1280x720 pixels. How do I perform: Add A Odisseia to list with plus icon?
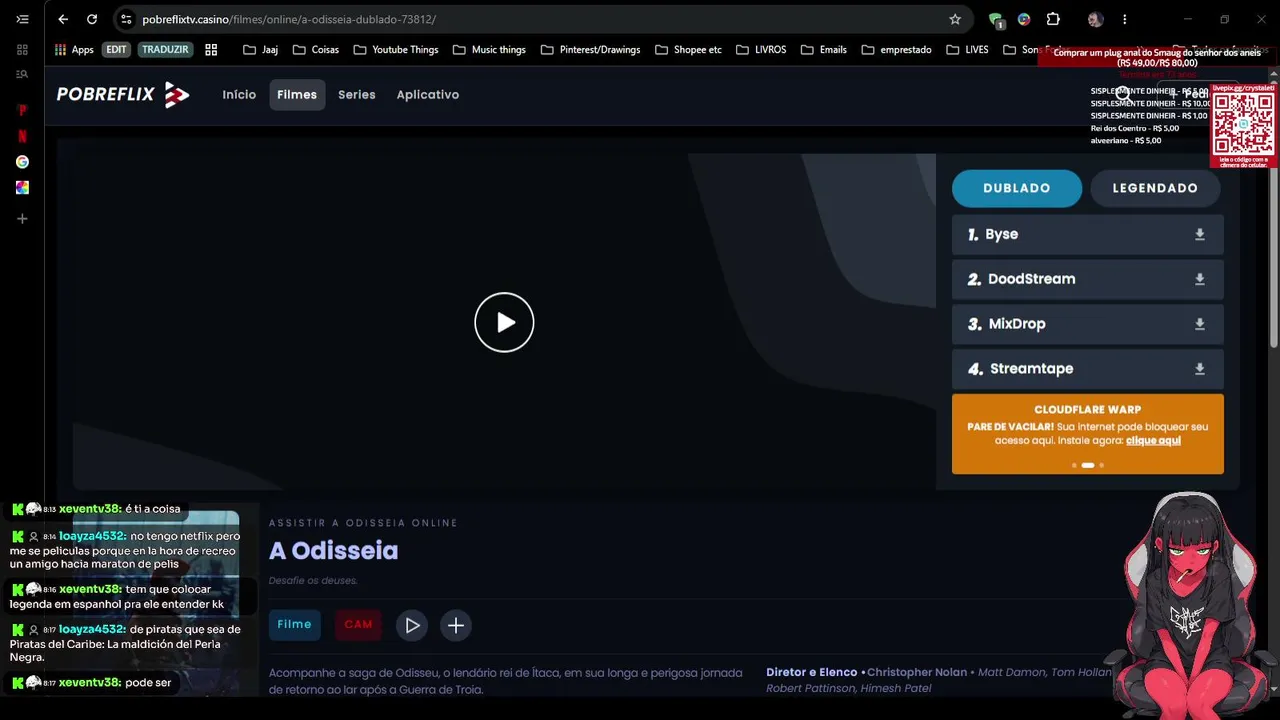[455, 625]
